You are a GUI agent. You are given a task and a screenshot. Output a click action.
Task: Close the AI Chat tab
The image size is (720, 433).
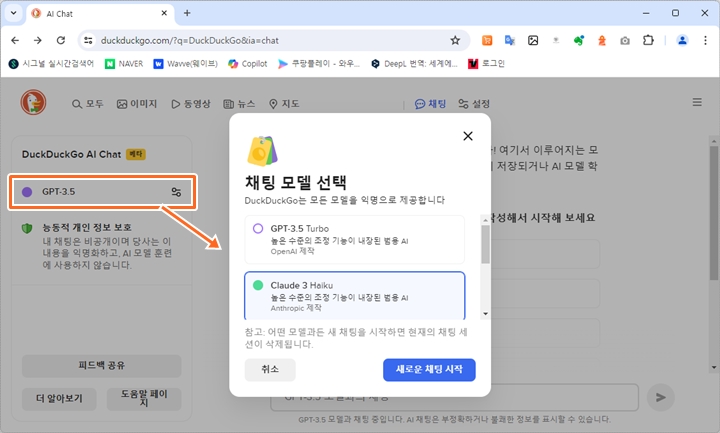[x=164, y=13]
